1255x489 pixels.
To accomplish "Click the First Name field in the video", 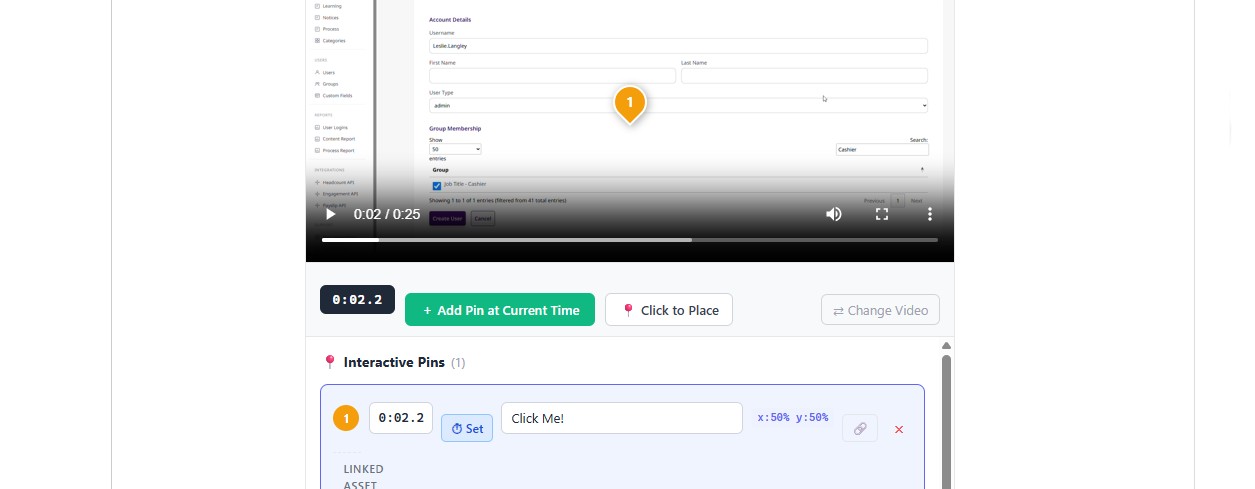I will pos(552,76).
